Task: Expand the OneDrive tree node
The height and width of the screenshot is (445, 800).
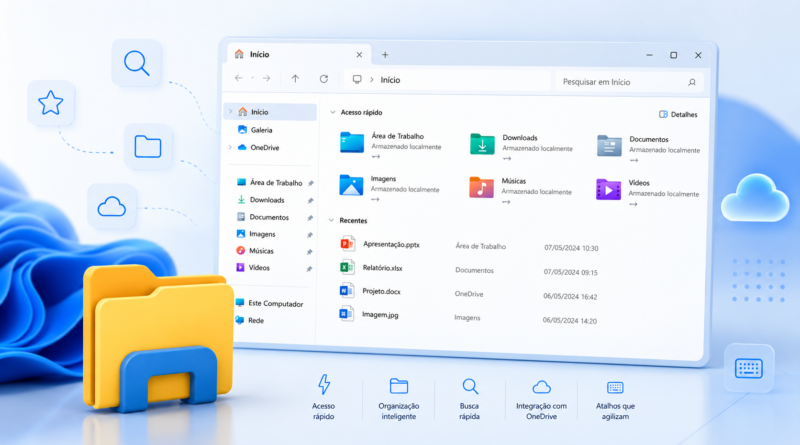Action: (230, 147)
